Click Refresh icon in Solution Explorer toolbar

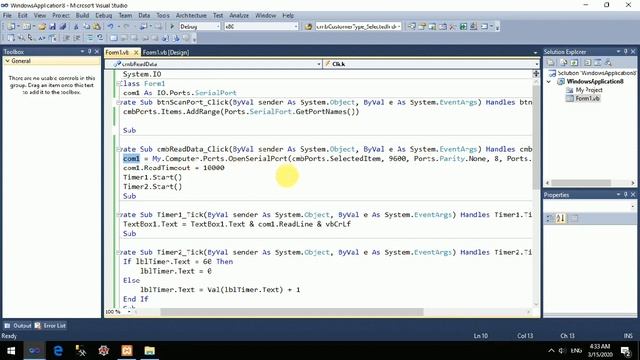[574, 62]
